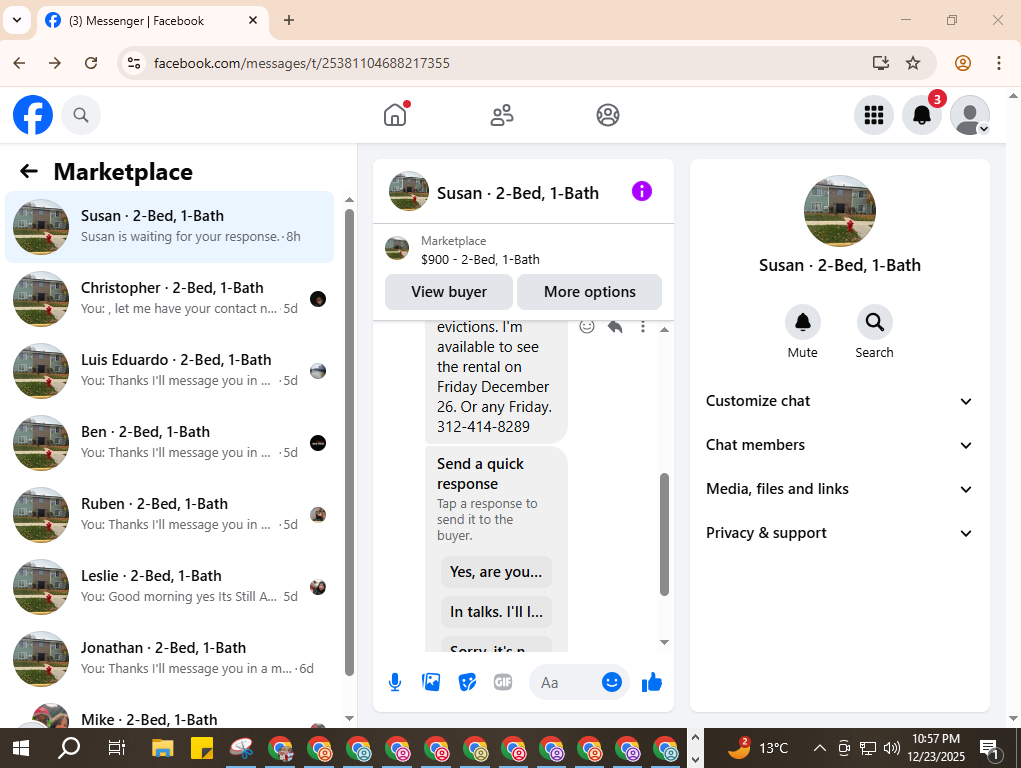Viewport: 1021px width, 768px height.
Task: Choose a GIF icon
Action: point(503,683)
